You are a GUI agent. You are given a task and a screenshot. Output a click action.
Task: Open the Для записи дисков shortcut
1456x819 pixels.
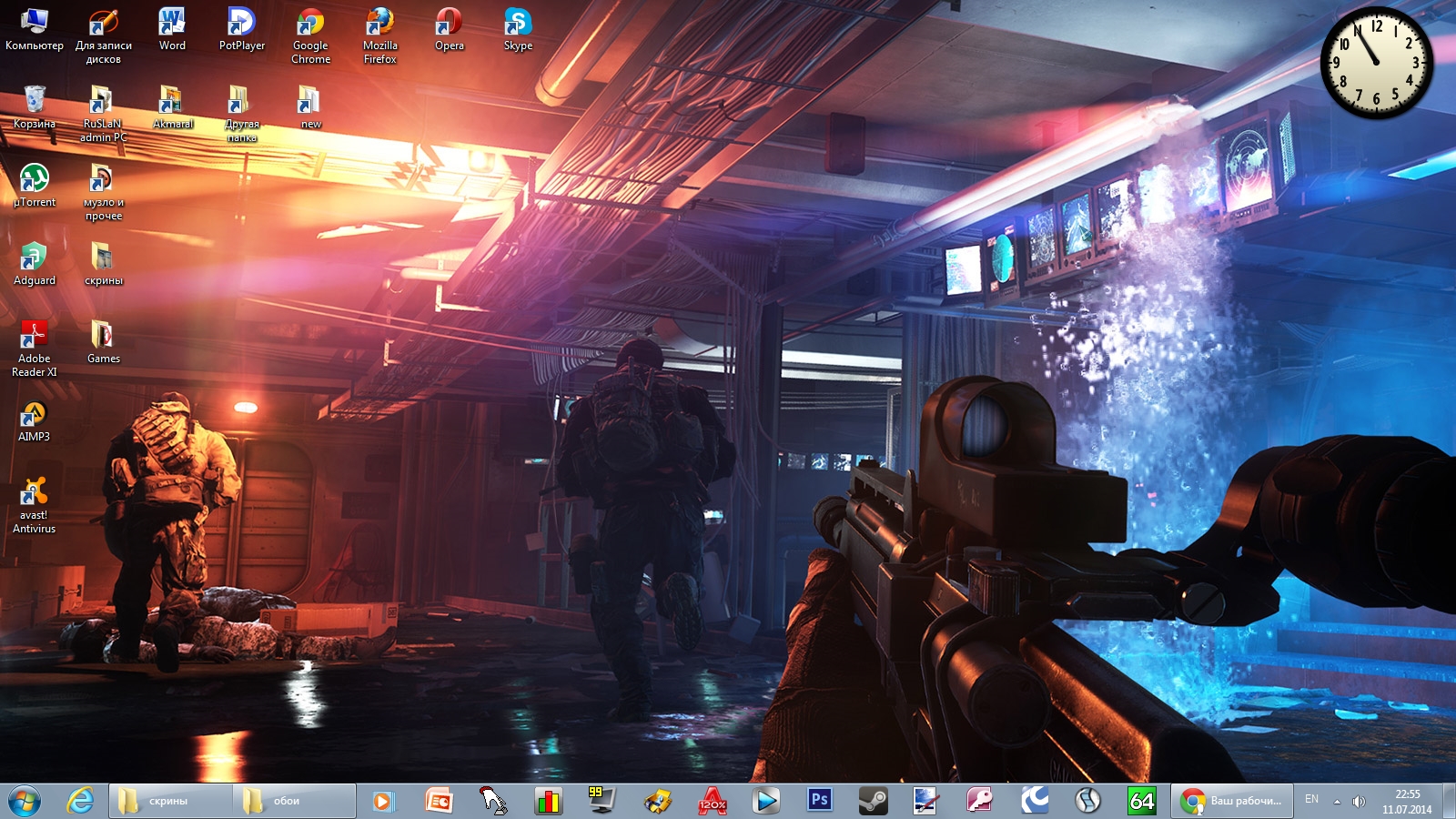tap(104, 36)
